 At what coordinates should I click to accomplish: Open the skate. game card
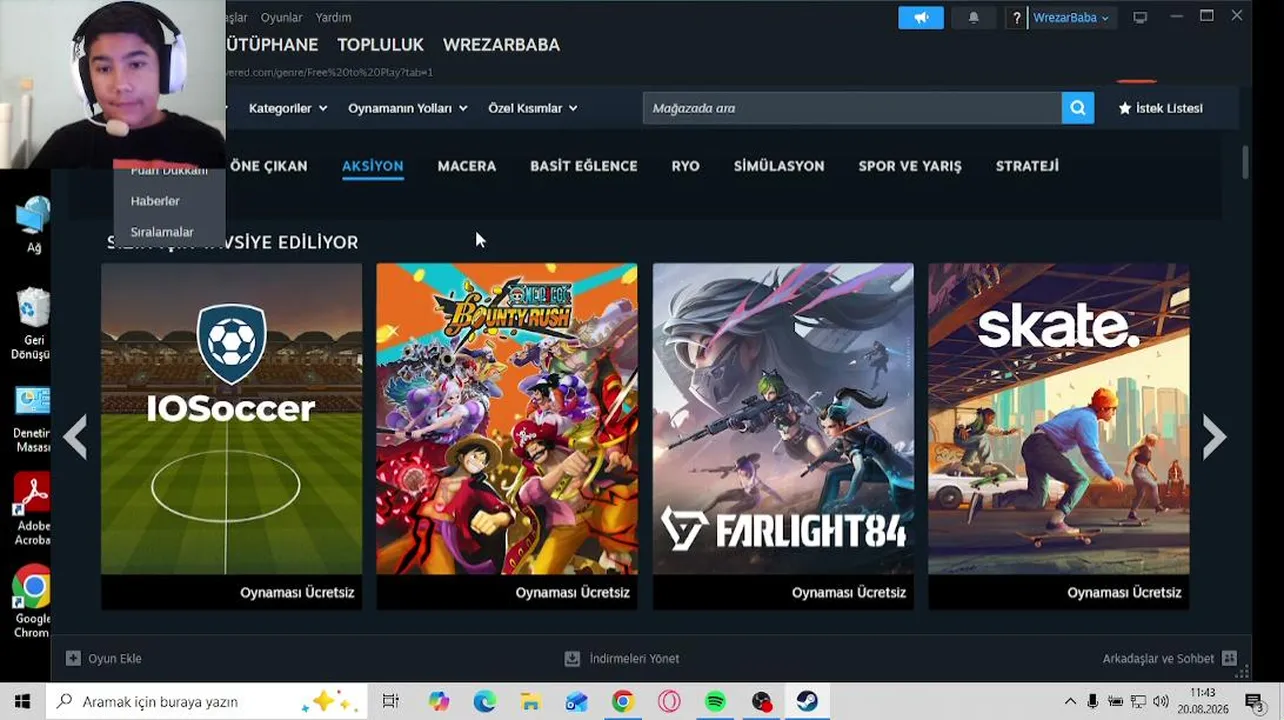[1058, 436]
